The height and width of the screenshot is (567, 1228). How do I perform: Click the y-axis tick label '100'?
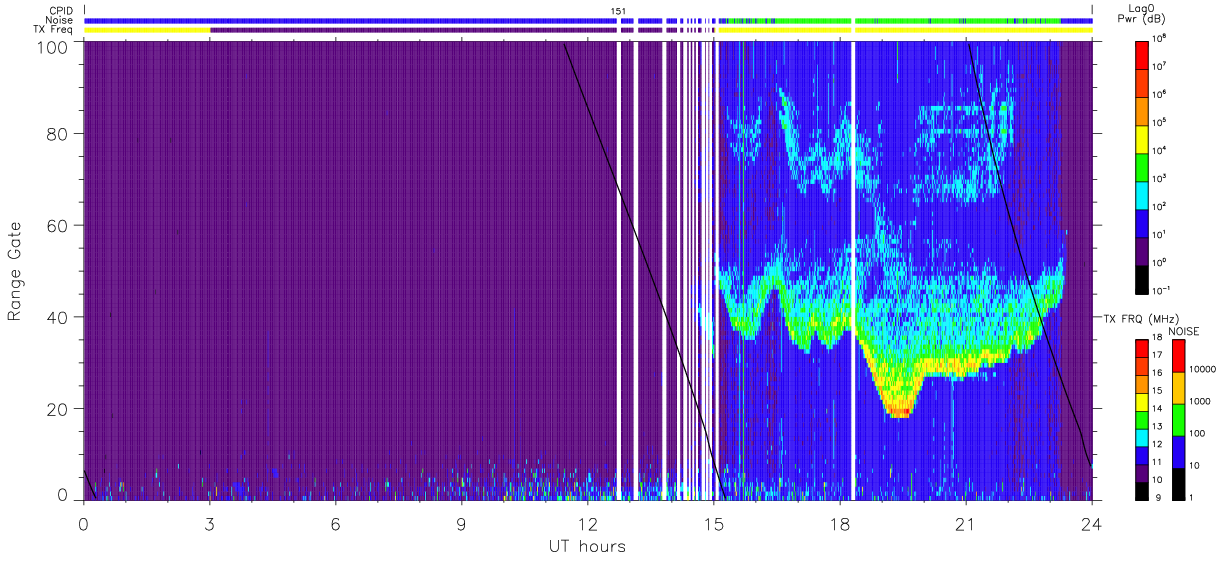point(50,46)
